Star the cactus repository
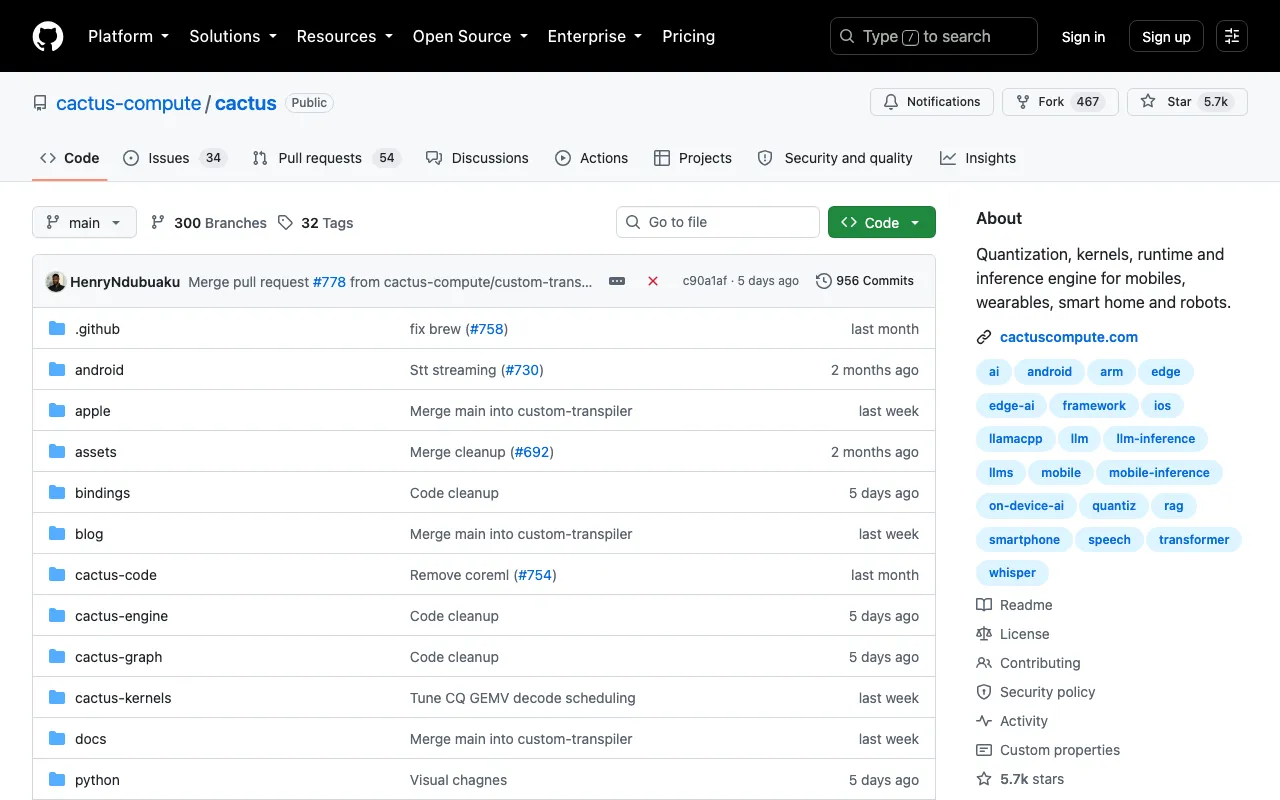 pos(1187,102)
